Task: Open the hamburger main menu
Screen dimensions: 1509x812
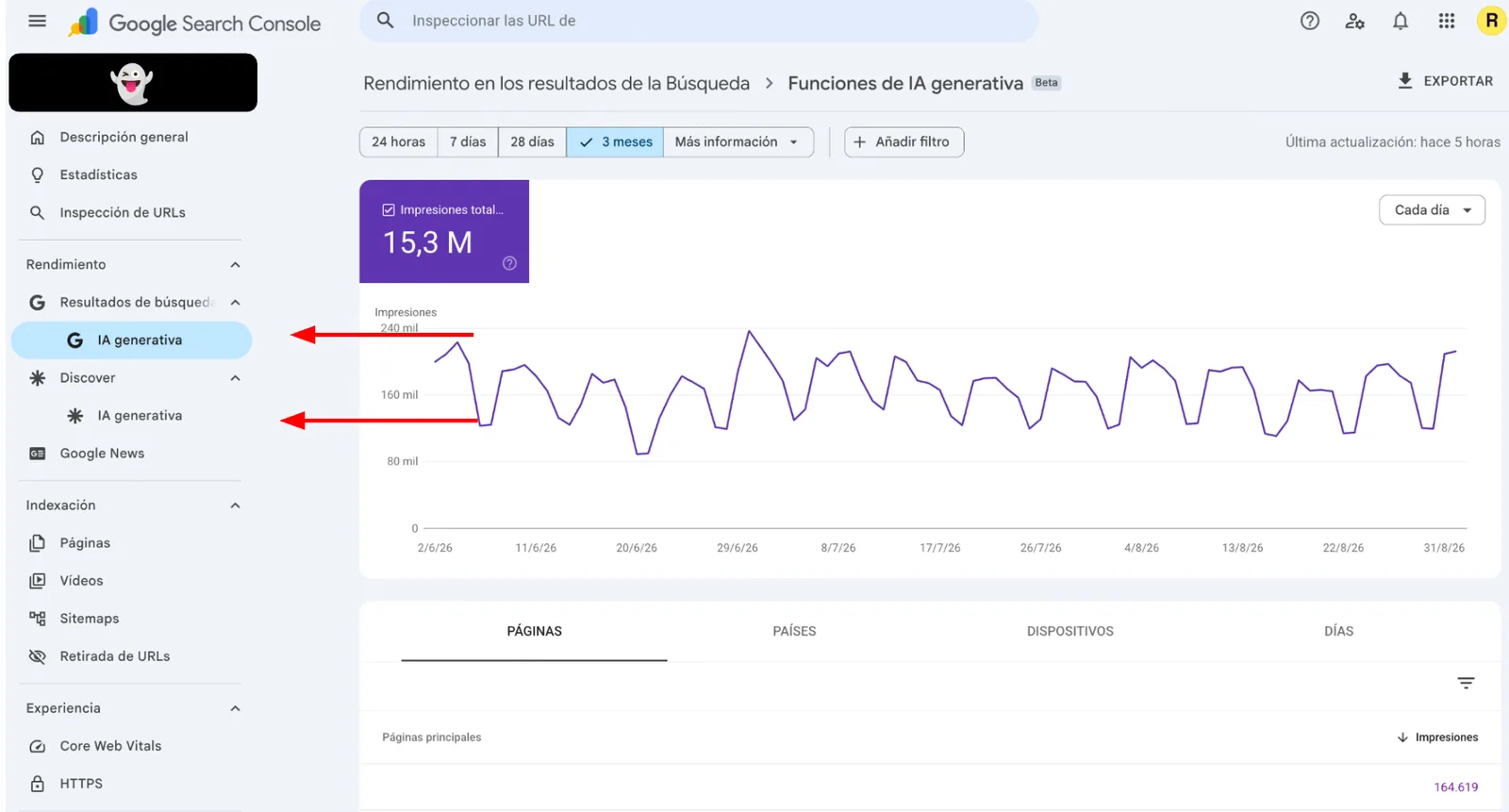Action: (x=38, y=21)
